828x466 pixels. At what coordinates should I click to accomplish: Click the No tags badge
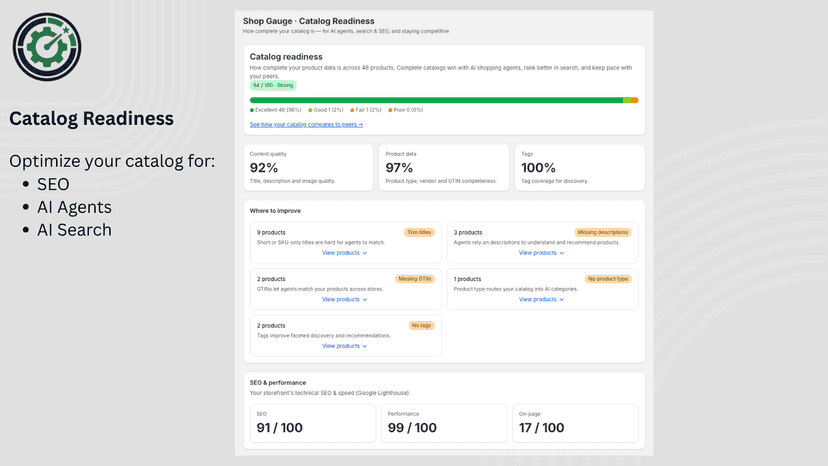click(x=421, y=325)
